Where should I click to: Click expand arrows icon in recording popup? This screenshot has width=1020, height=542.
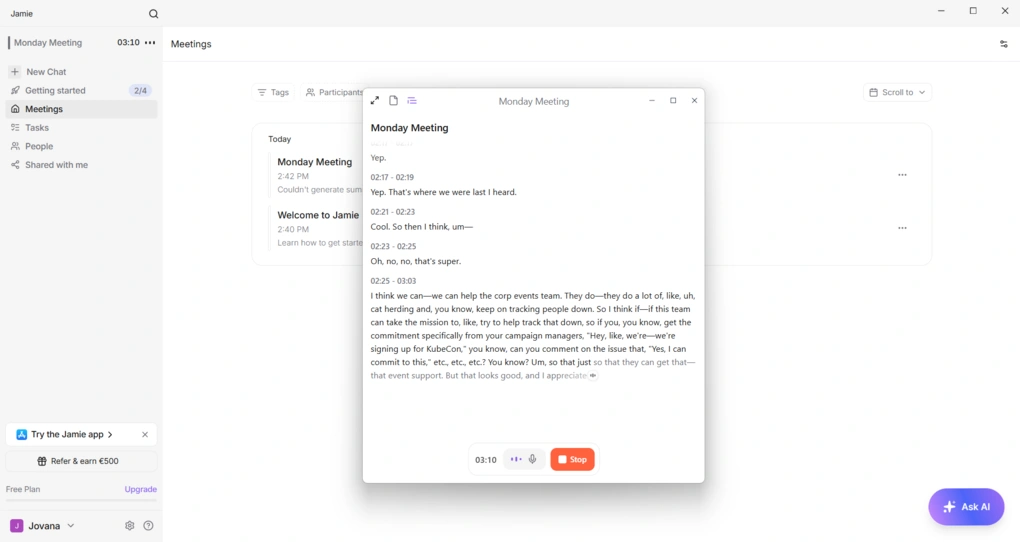click(x=375, y=101)
